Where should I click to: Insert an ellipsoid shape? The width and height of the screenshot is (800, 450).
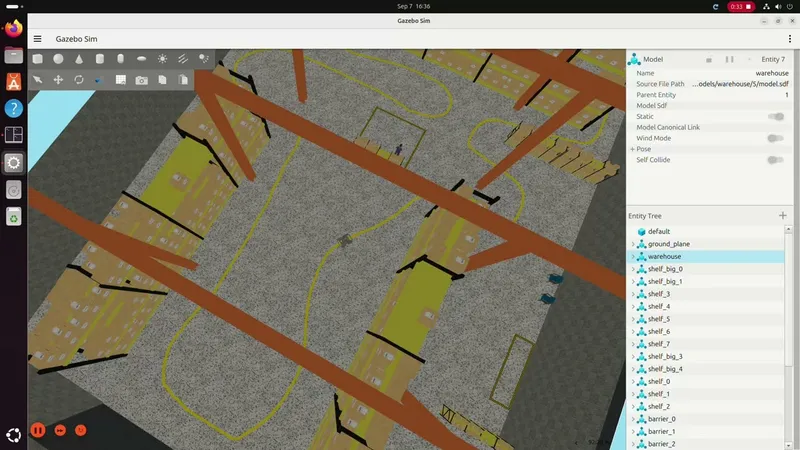141,59
